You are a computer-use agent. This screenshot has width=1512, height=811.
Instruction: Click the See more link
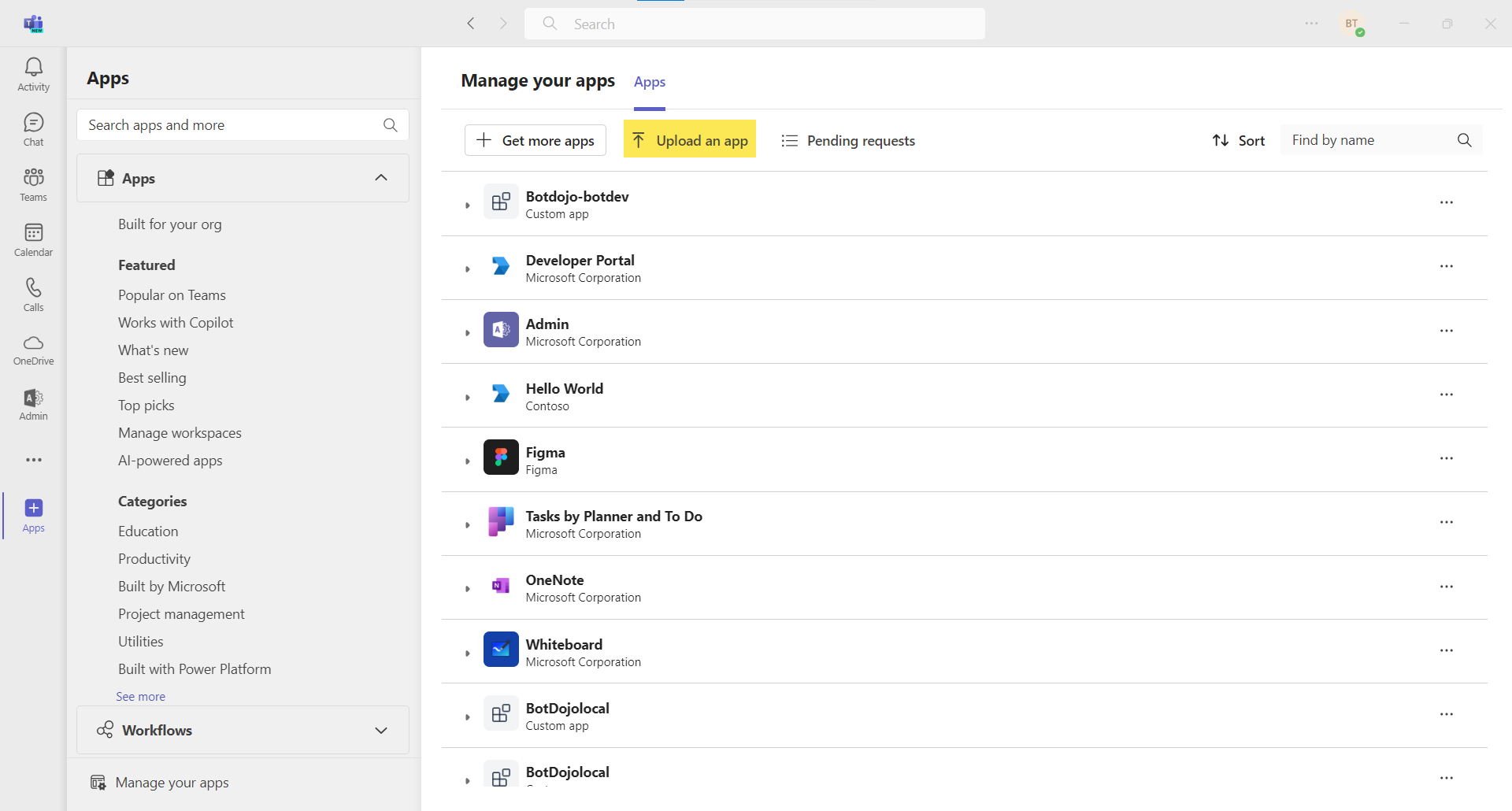click(140, 697)
